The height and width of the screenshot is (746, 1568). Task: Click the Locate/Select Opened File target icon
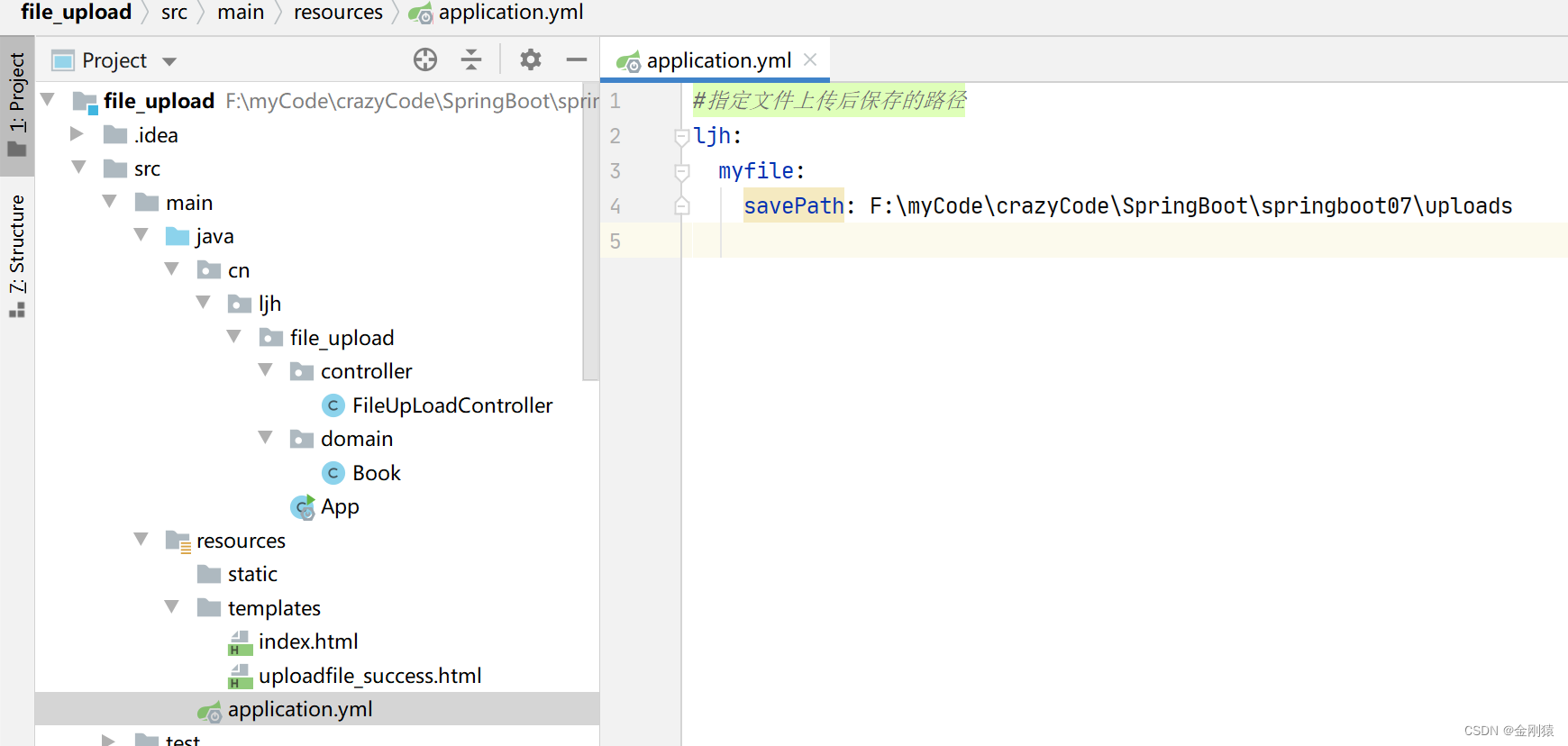[x=425, y=60]
